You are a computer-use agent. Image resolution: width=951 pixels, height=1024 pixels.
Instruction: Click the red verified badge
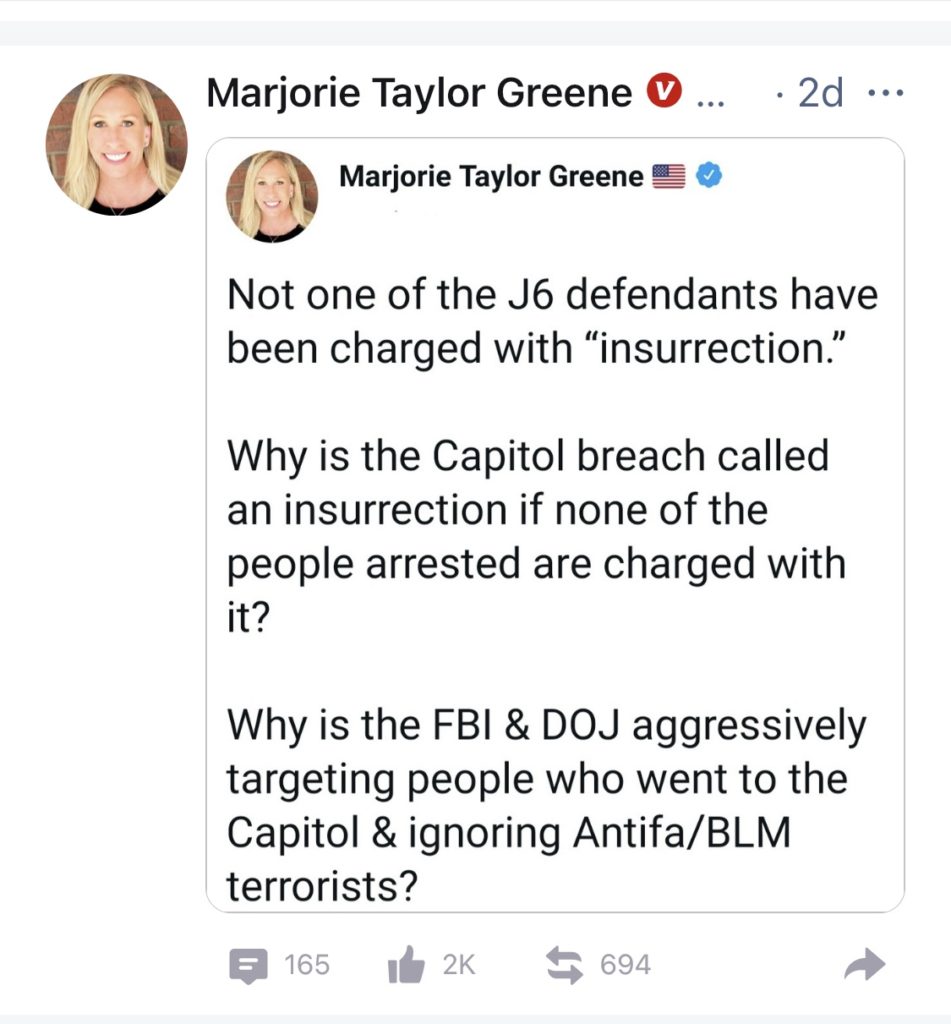point(660,93)
